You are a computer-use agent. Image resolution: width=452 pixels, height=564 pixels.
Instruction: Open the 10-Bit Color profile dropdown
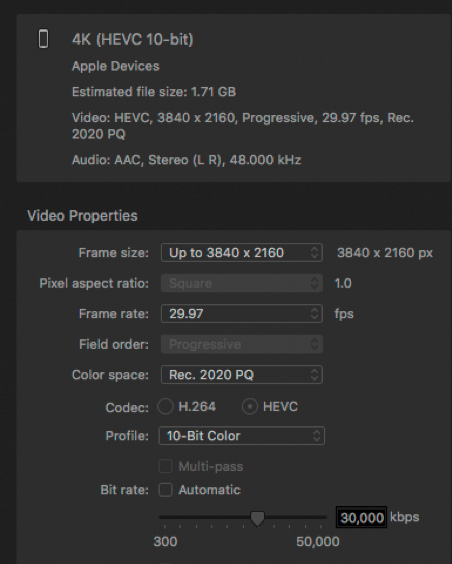(242, 436)
